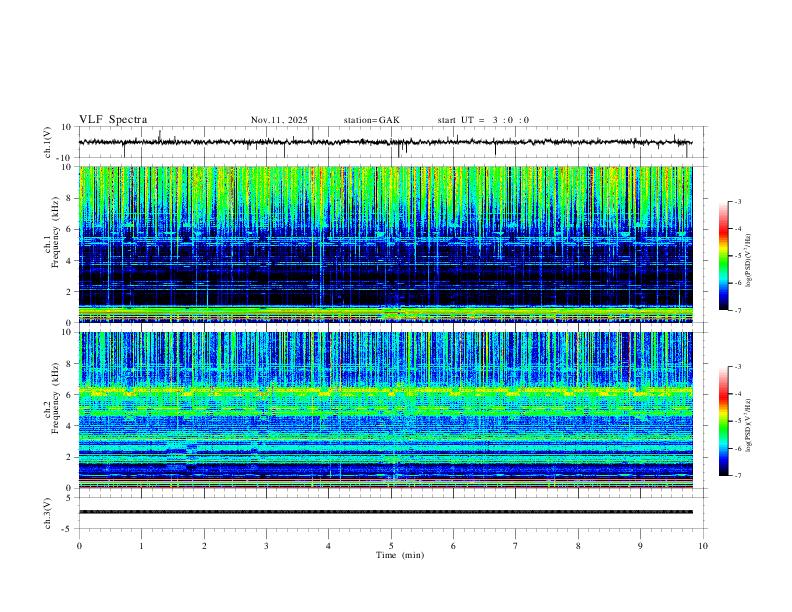Click the 'ch.3(V)' axis label
Viewport: 792px width, 612px height.
(x=48, y=514)
